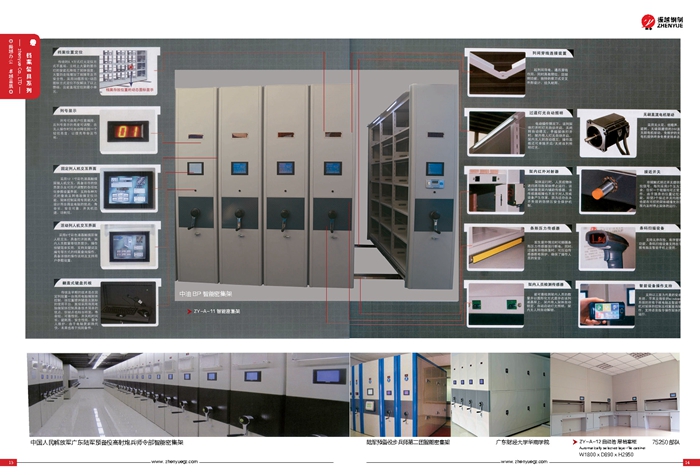Screen dimensions: 700x475
Task: Select the hidden keyboard drawer photo
Action: coord(130,301)
